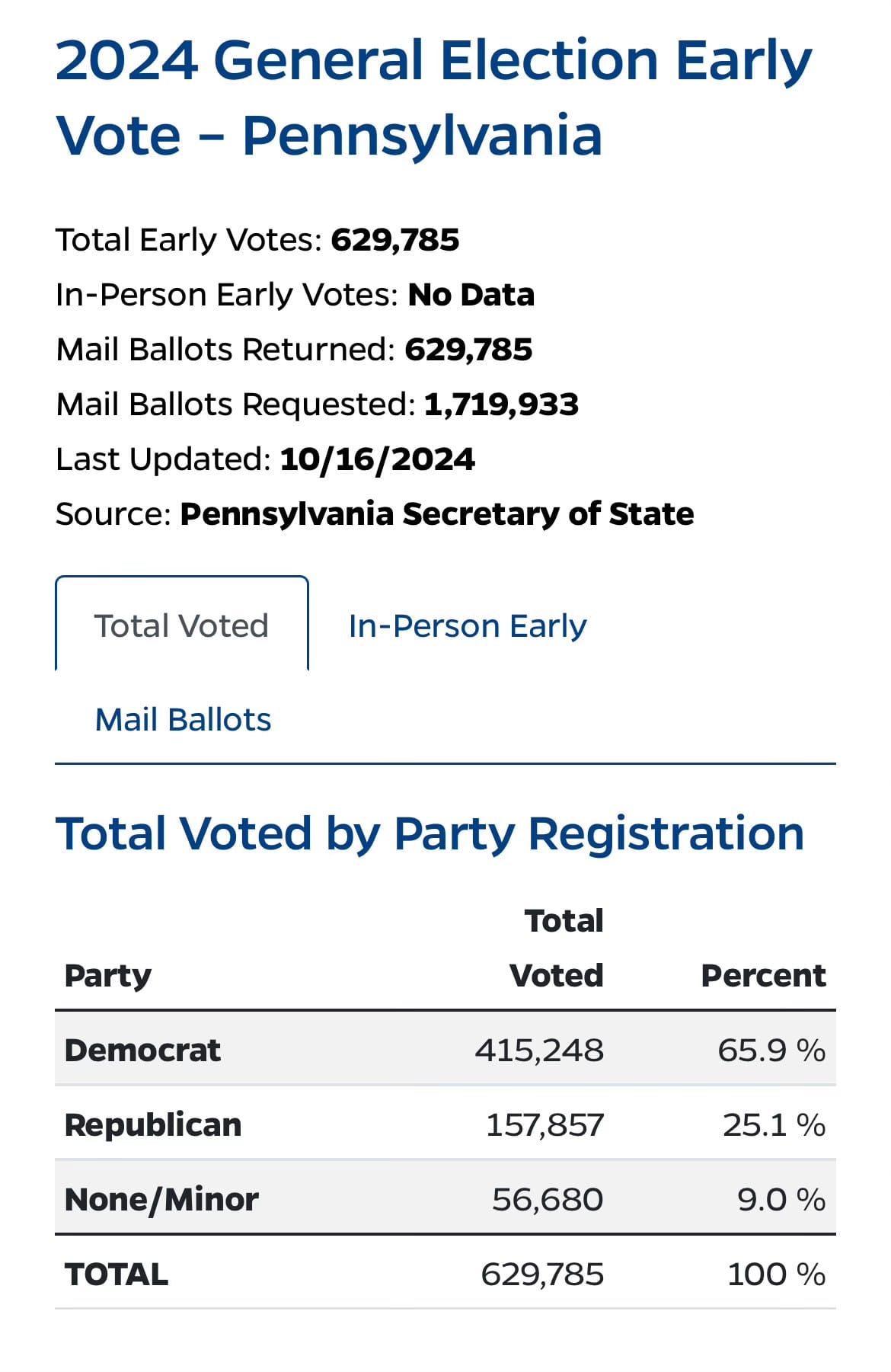Image resolution: width=891 pixels, height=1372 pixels.
Task: Click the Percent column header
Action: (763, 975)
